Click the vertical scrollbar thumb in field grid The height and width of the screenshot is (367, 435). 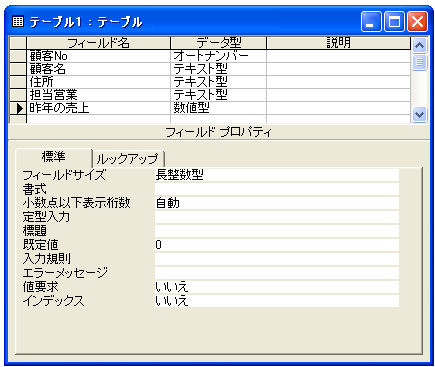419,62
